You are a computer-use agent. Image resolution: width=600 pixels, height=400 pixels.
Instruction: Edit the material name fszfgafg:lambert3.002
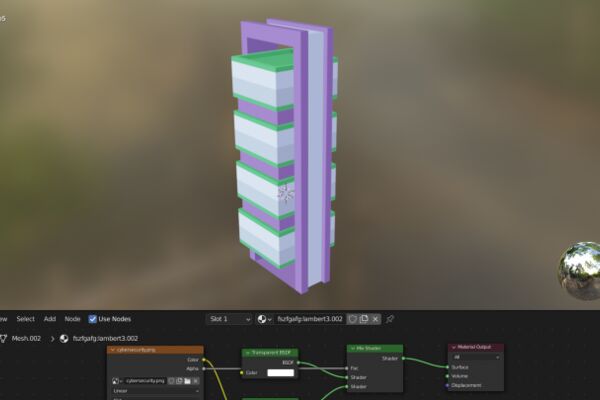pos(310,319)
